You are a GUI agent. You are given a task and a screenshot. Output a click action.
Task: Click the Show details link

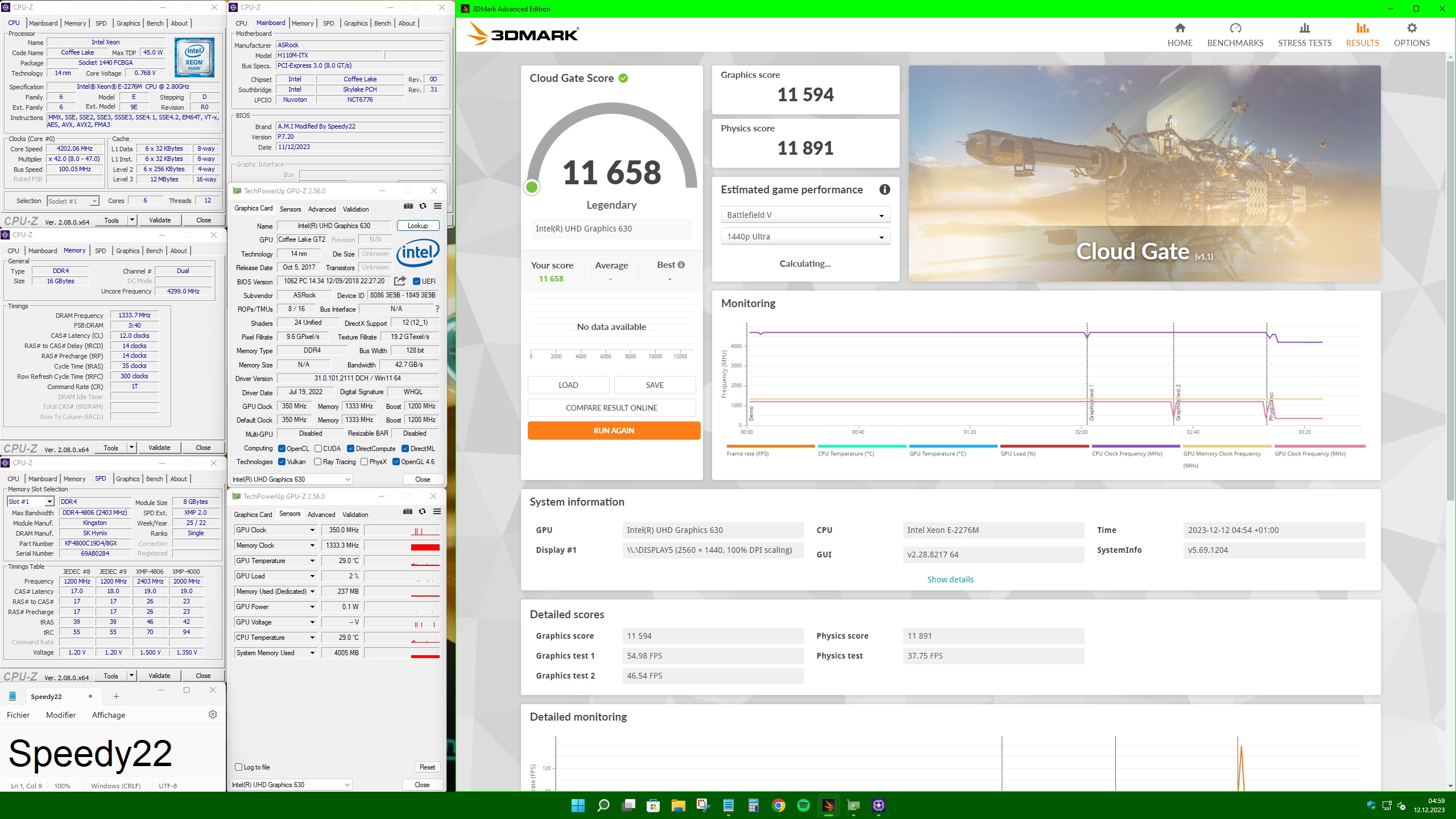coord(950,580)
